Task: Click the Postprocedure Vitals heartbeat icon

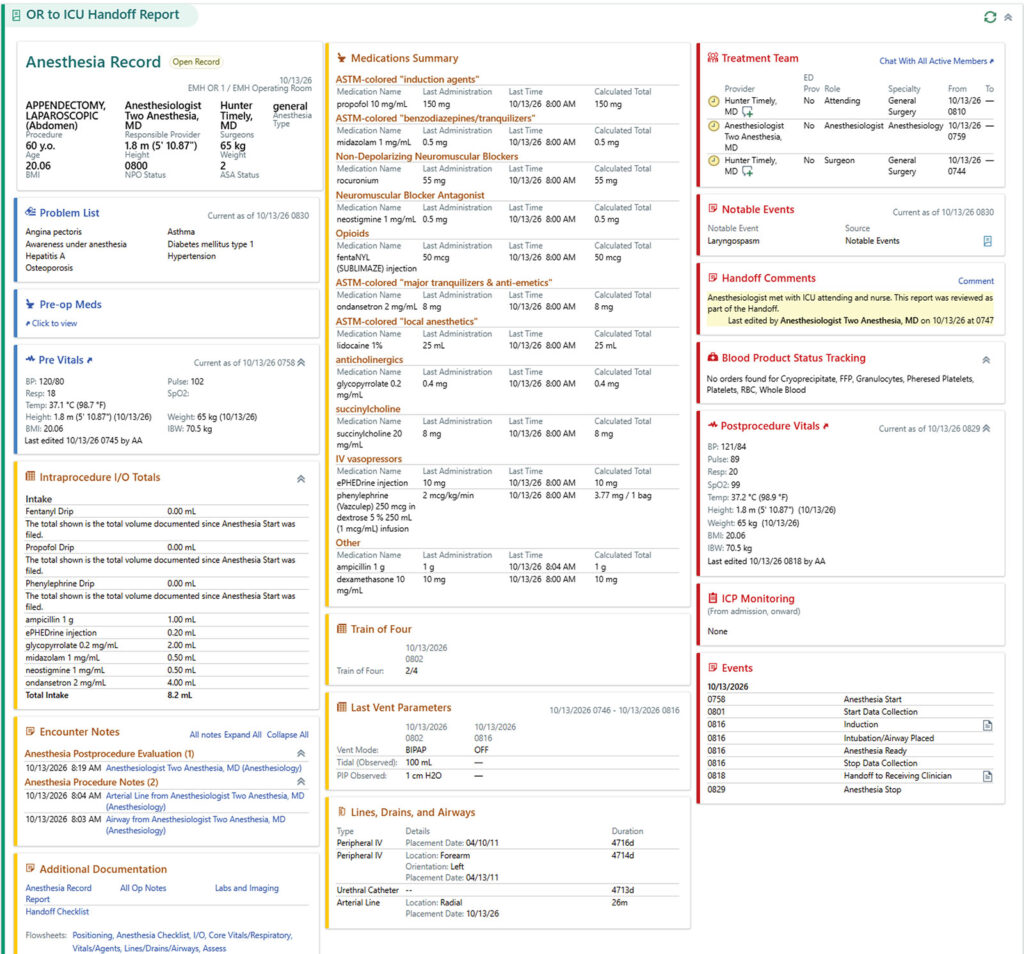Action: (712, 425)
